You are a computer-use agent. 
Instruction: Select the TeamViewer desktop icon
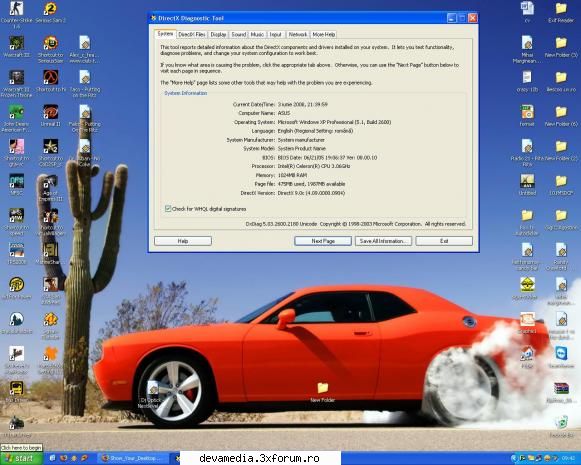pos(561,353)
